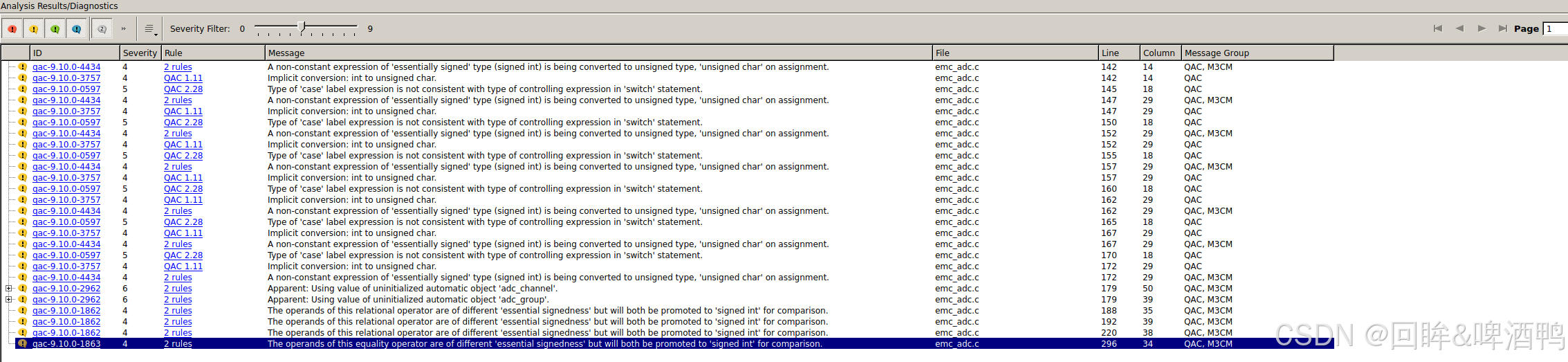Go to the next results page
Image resolution: width=1568 pixels, height=362 pixels.
point(1482,28)
